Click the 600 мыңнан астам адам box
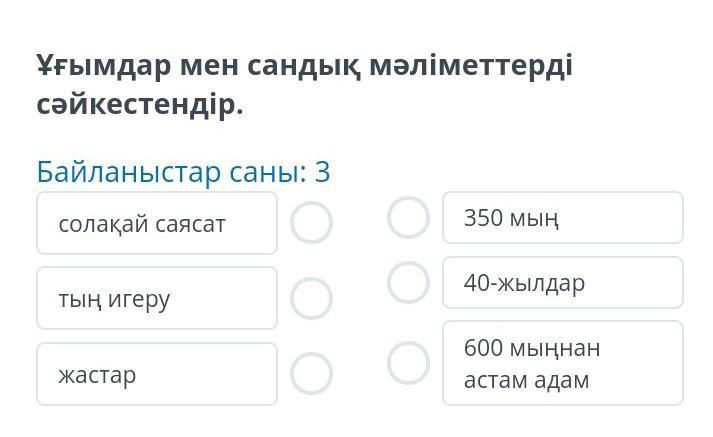This screenshot has height=437, width=713. [562, 363]
